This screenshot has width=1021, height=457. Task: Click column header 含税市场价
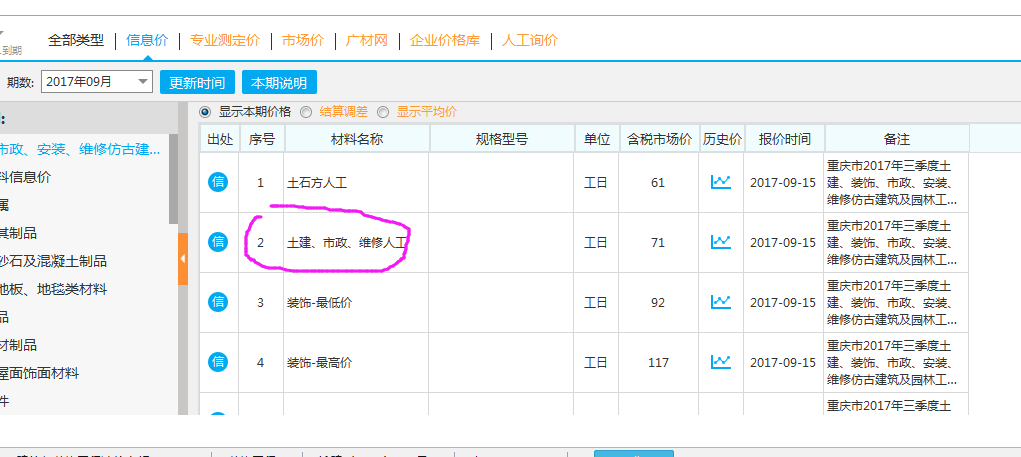(660, 139)
